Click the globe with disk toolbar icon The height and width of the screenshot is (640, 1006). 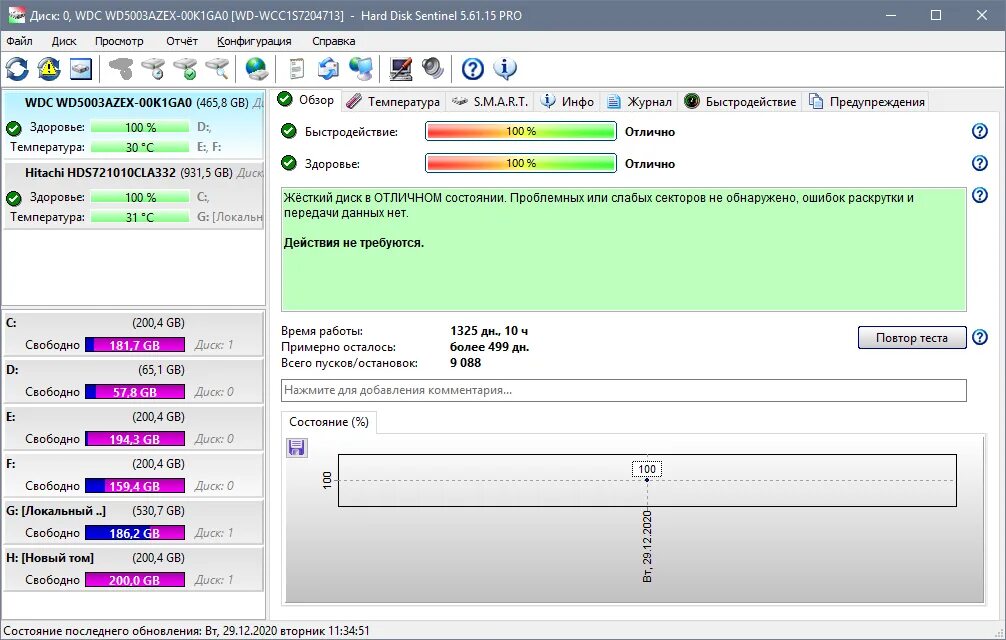point(257,69)
